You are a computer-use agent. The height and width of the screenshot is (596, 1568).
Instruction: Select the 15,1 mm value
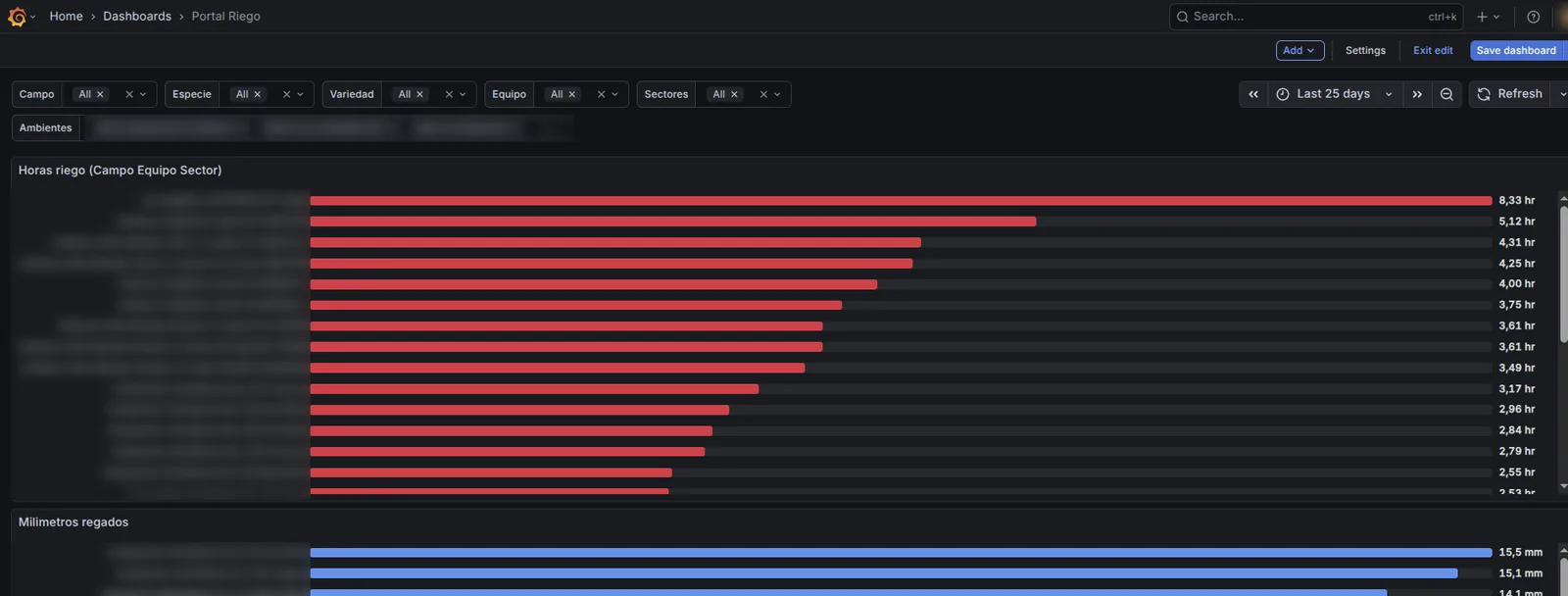click(1520, 573)
